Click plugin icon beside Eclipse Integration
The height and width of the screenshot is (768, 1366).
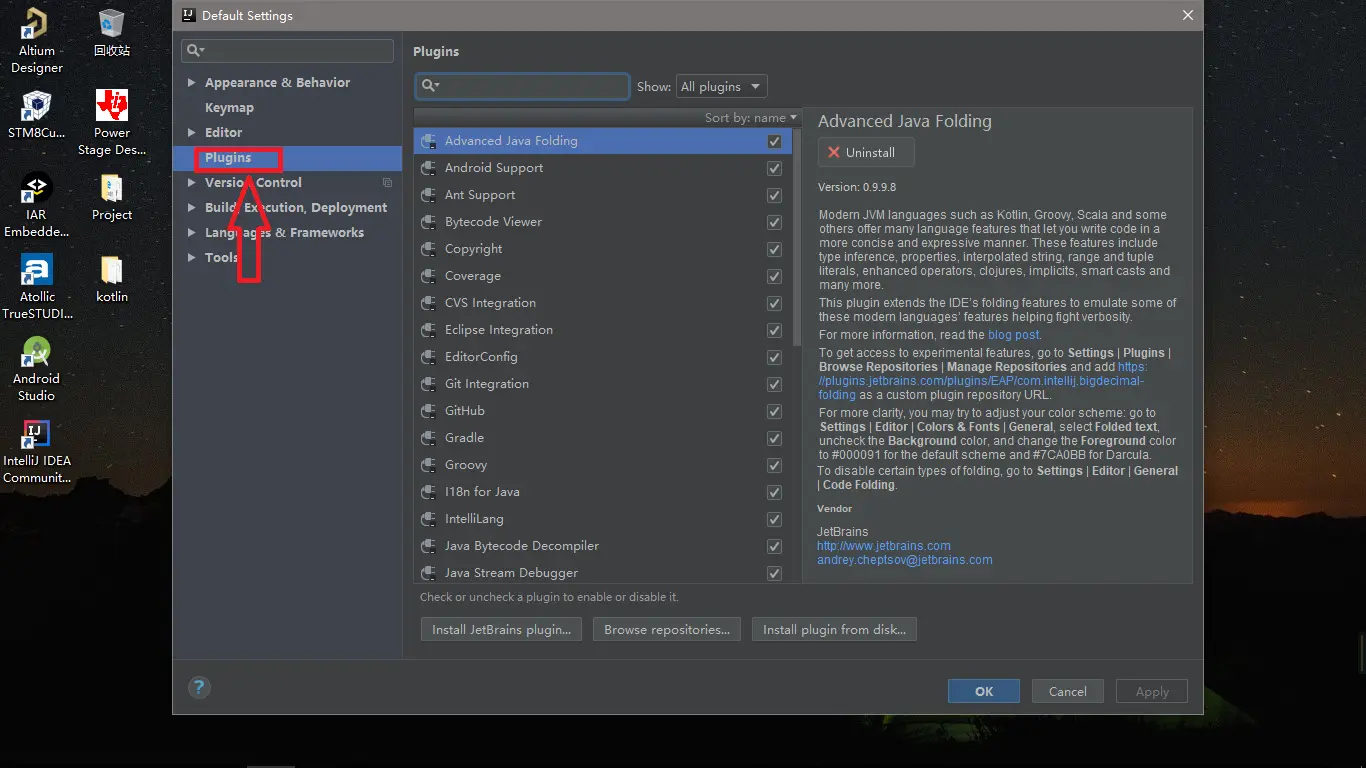pyautogui.click(x=428, y=330)
